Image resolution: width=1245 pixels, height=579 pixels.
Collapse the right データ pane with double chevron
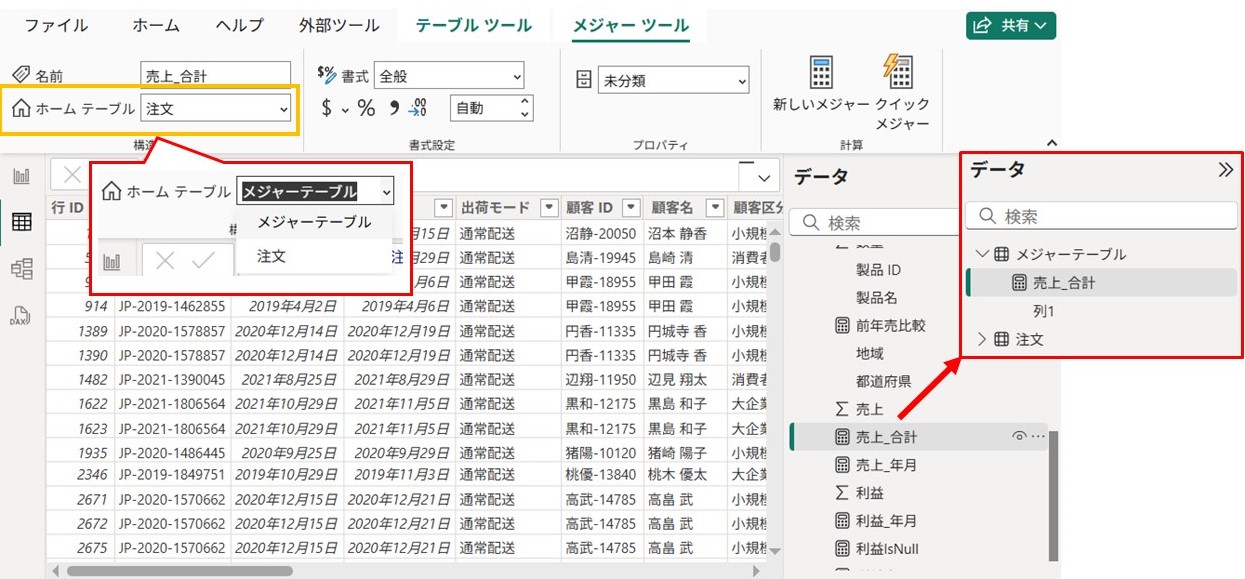tap(1226, 170)
